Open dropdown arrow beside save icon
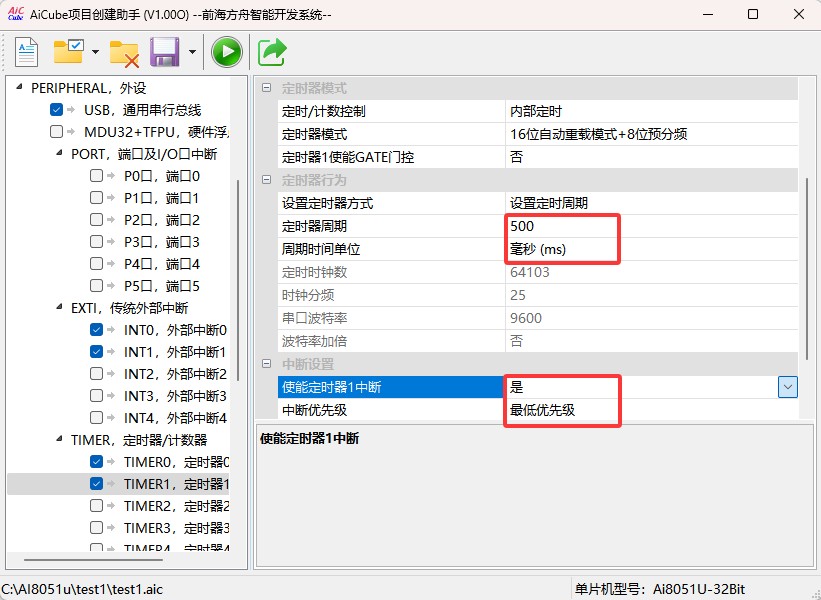Viewport: 821px width, 600px height. [192, 52]
